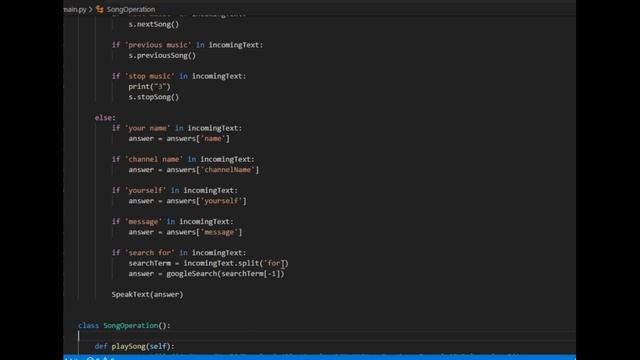Click the class symbol icon beside SongOperation breadcrumb

100,9
